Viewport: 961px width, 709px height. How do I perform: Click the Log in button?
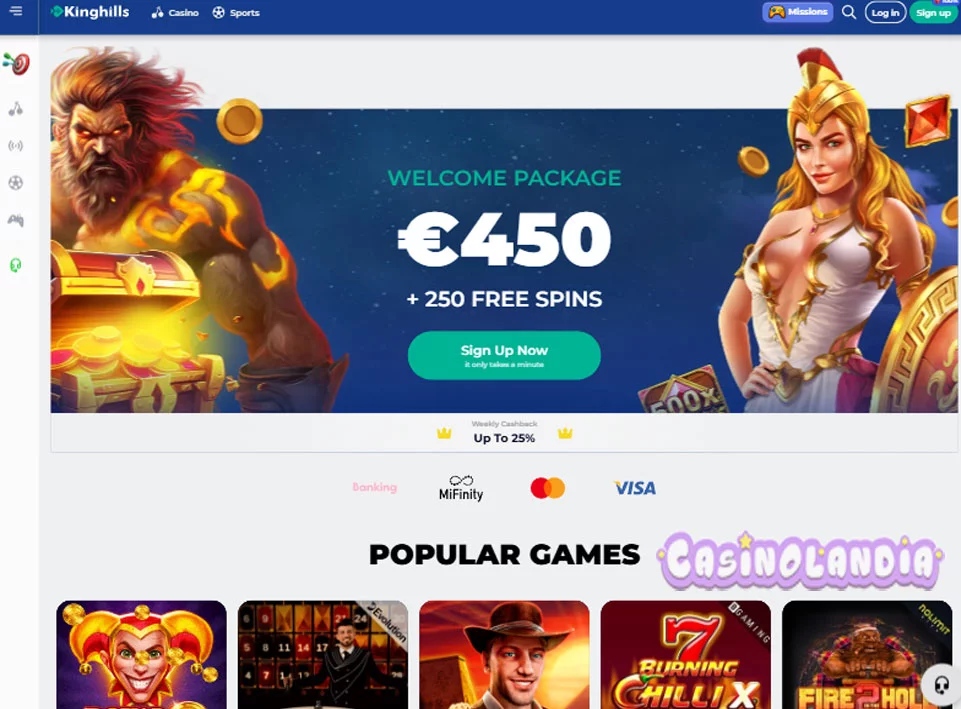point(885,12)
